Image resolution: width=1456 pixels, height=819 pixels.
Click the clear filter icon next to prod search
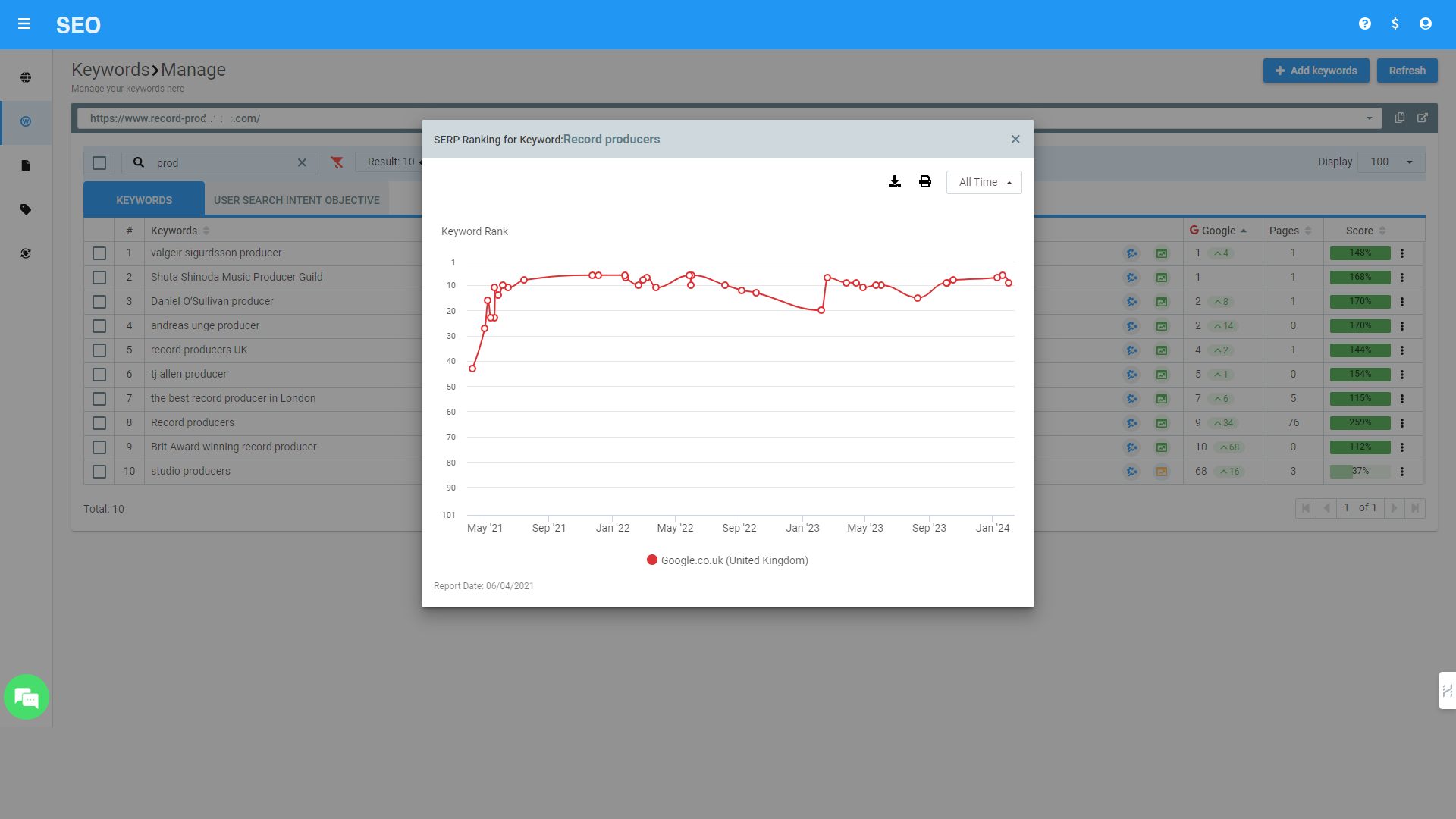point(338,162)
